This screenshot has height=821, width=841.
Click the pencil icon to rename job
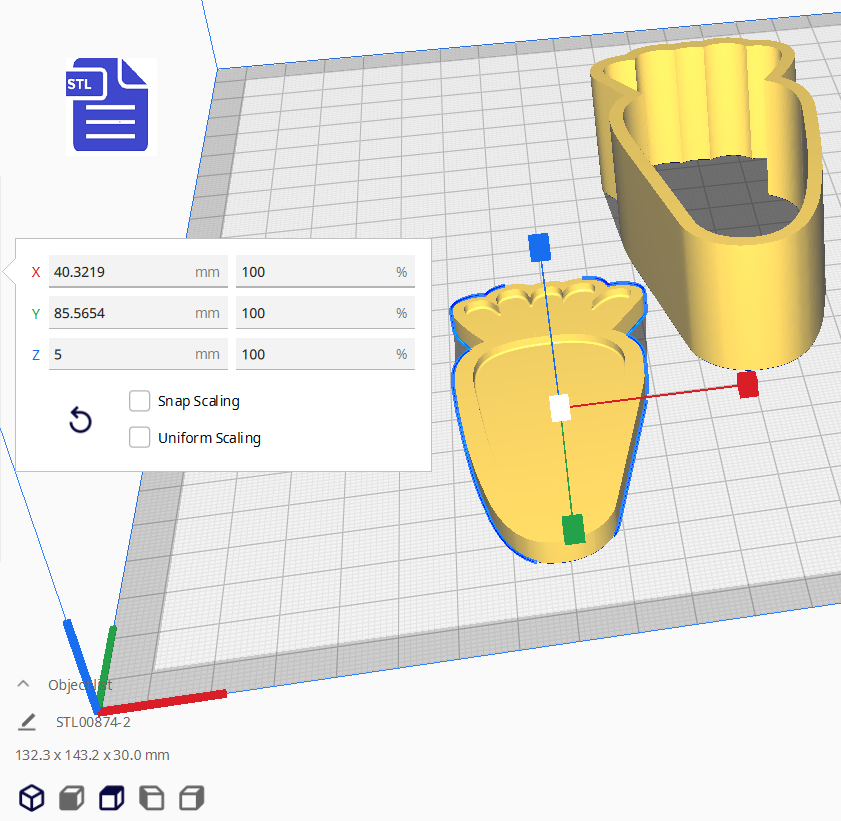27,722
